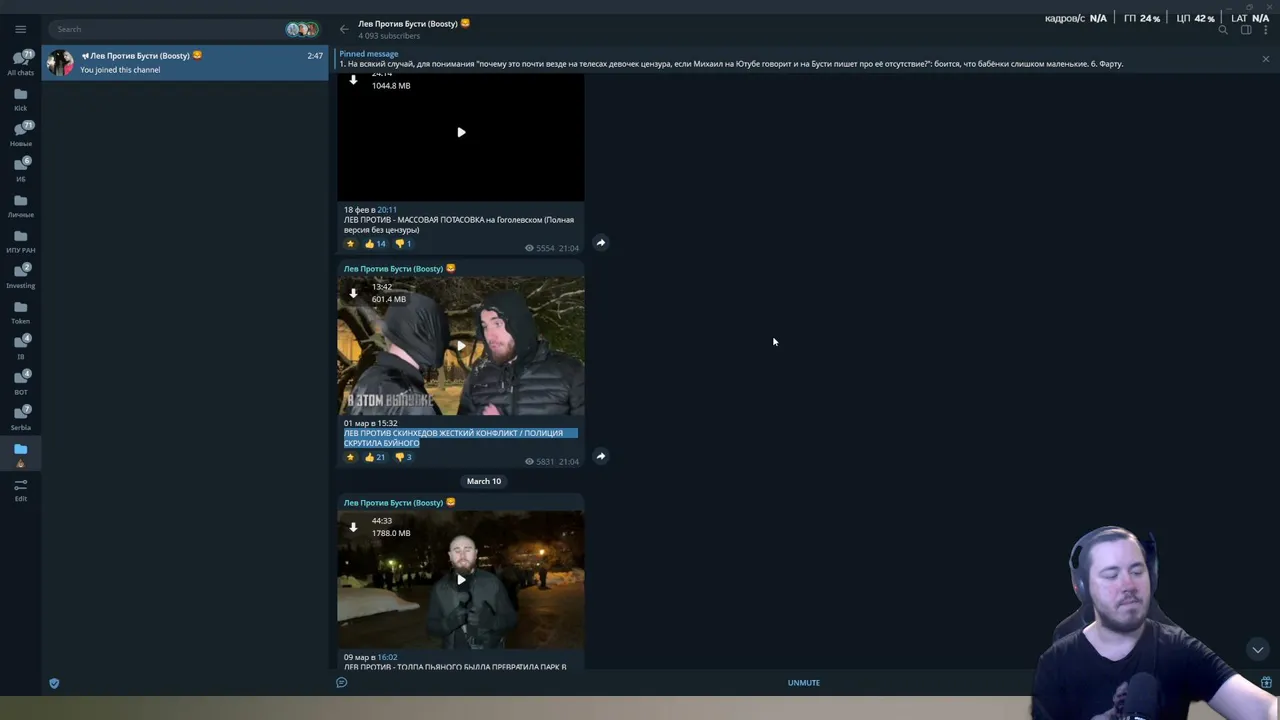Give thumbs down to the СКИНХЕДОВ post

point(403,457)
